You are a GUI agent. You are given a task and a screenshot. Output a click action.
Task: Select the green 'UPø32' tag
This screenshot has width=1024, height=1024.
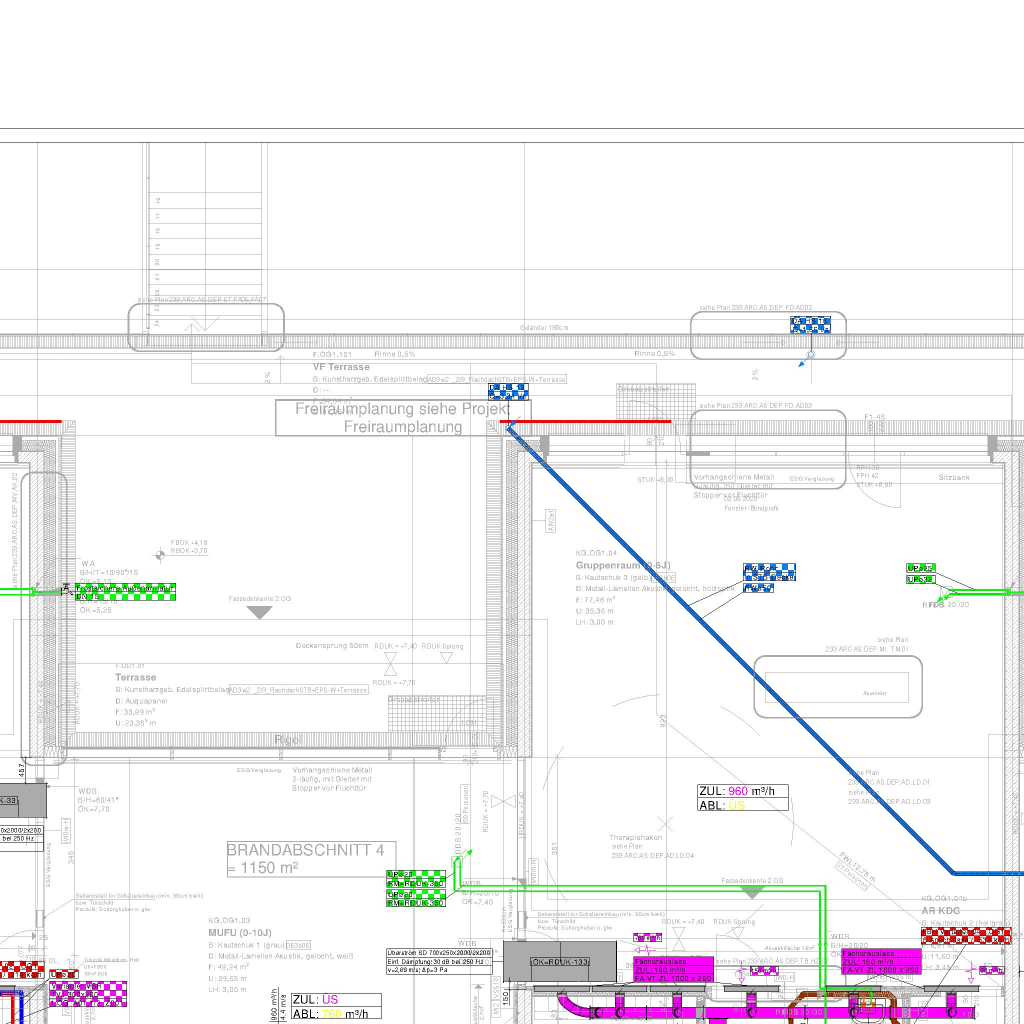tap(920, 579)
